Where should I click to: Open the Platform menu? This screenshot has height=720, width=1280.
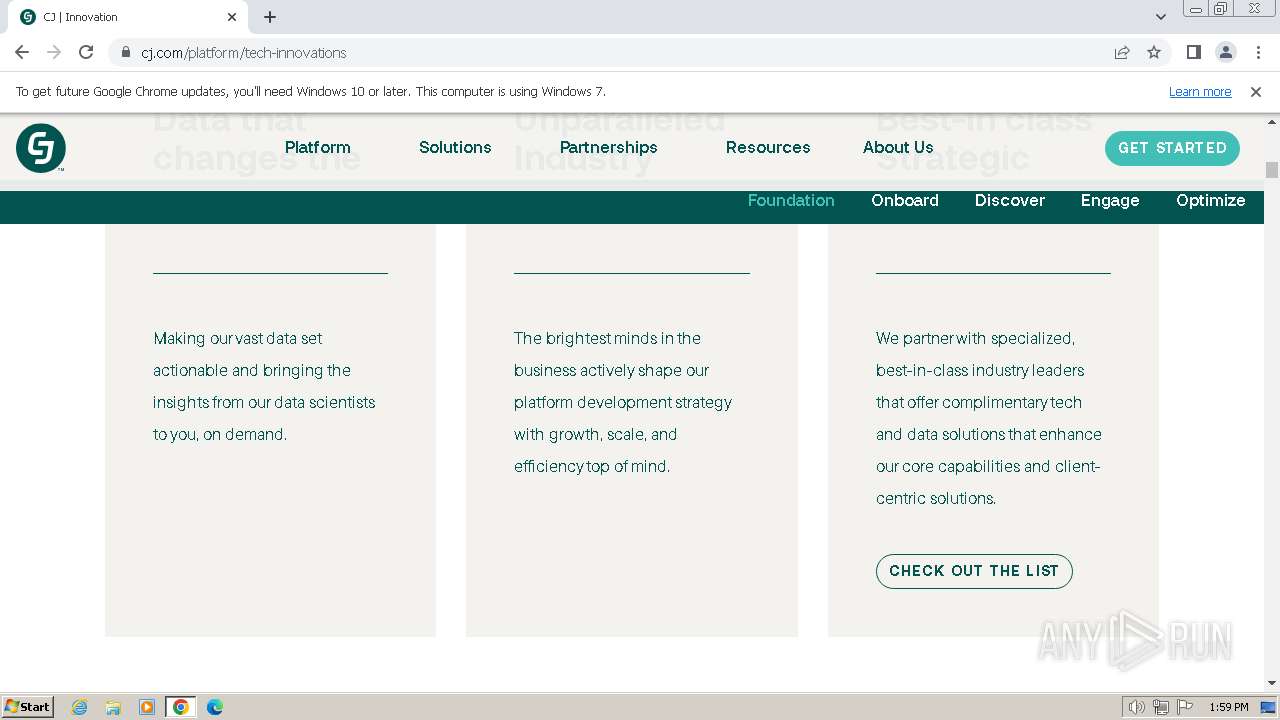click(x=318, y=147)
